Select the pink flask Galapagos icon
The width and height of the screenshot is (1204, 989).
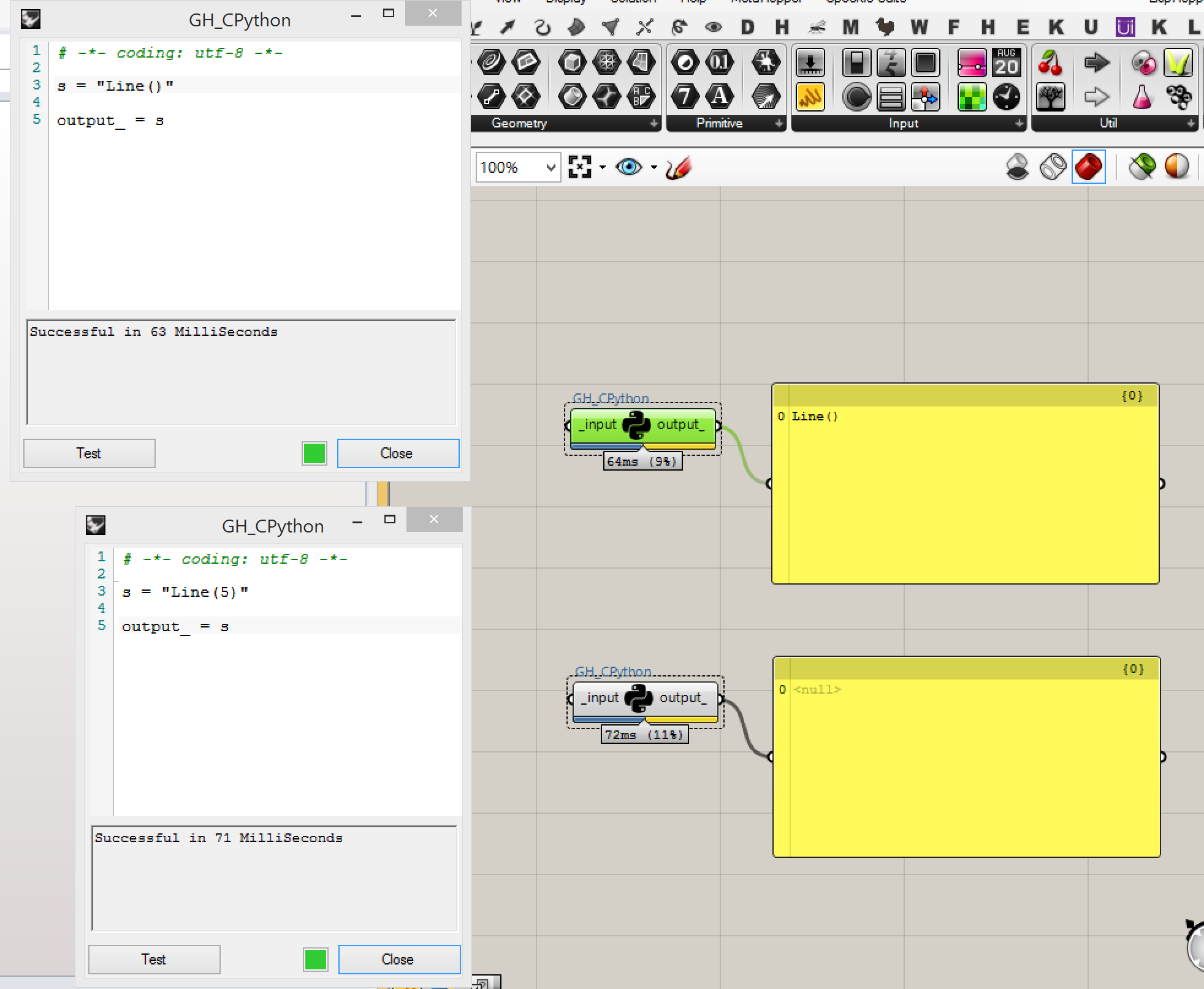coord(1142,96)
